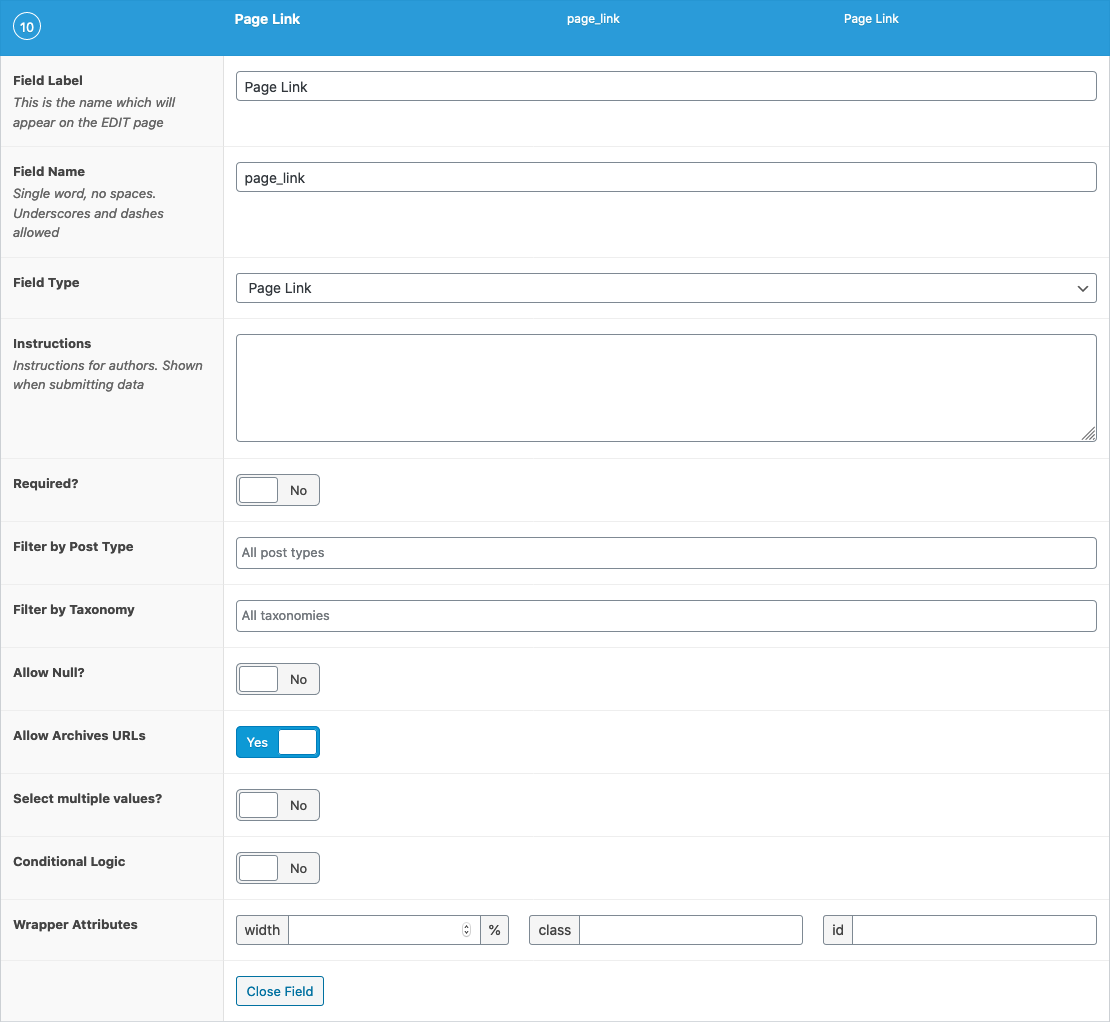Click the wrapper class input field
The width and height of the screenshot is (1110, 1022).
pos(690,931)
